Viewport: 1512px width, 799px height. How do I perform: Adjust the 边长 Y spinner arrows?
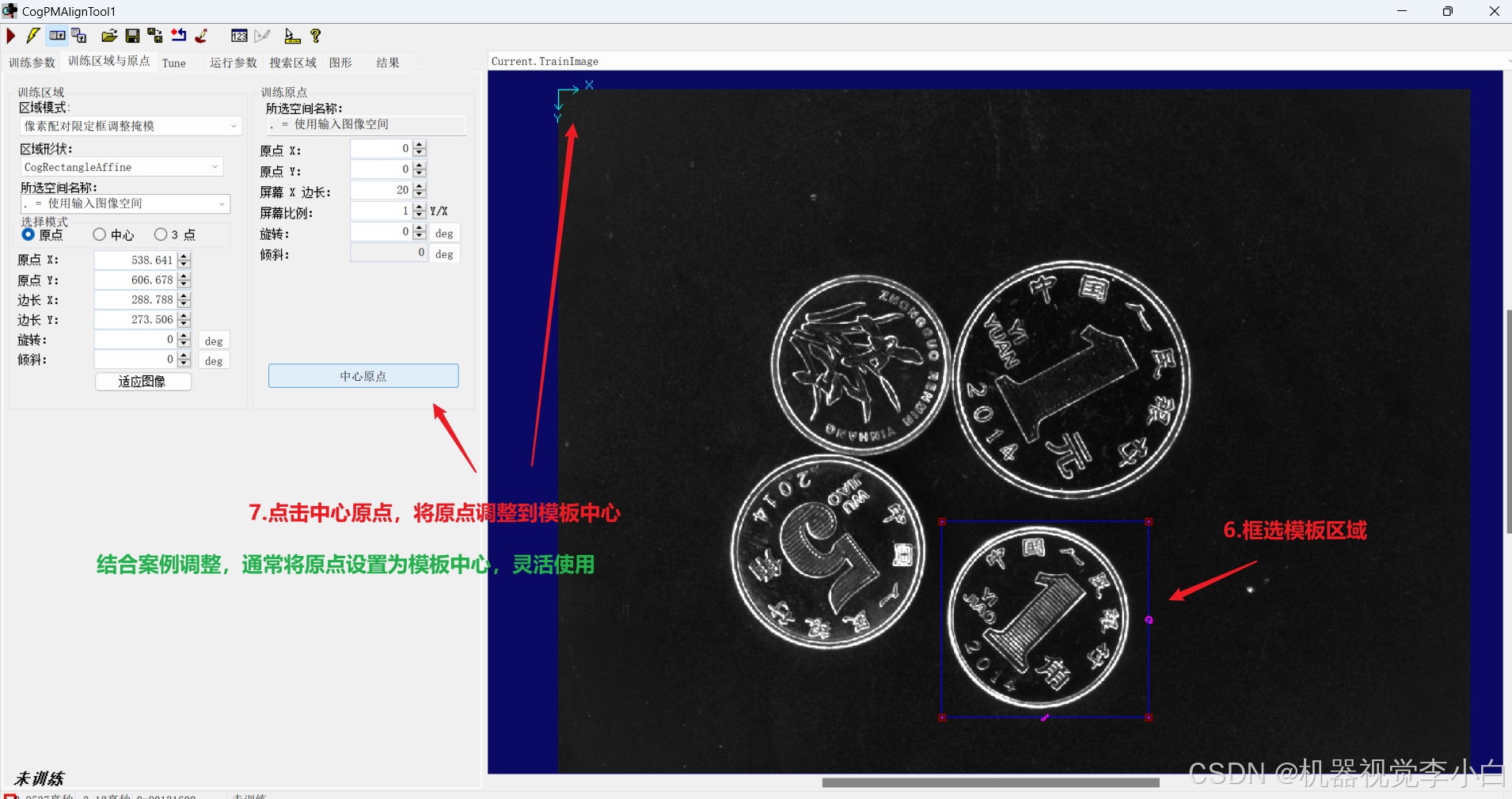point(184,319)
